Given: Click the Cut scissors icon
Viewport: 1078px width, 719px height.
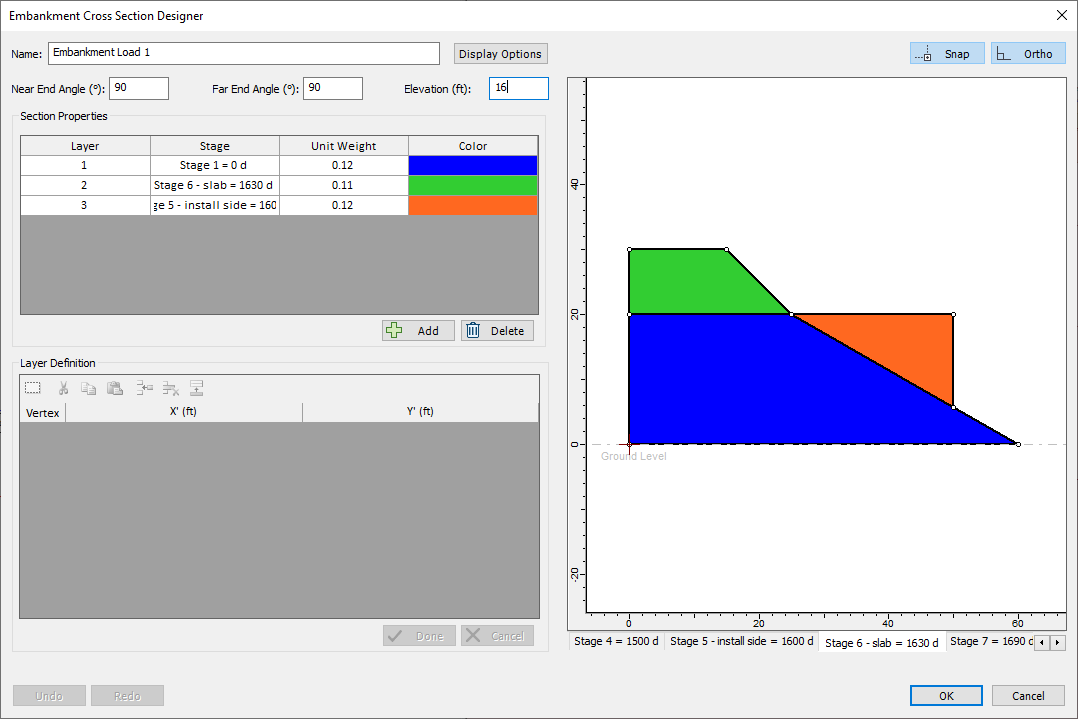Looking at the screenshot, I should [63, 388].
